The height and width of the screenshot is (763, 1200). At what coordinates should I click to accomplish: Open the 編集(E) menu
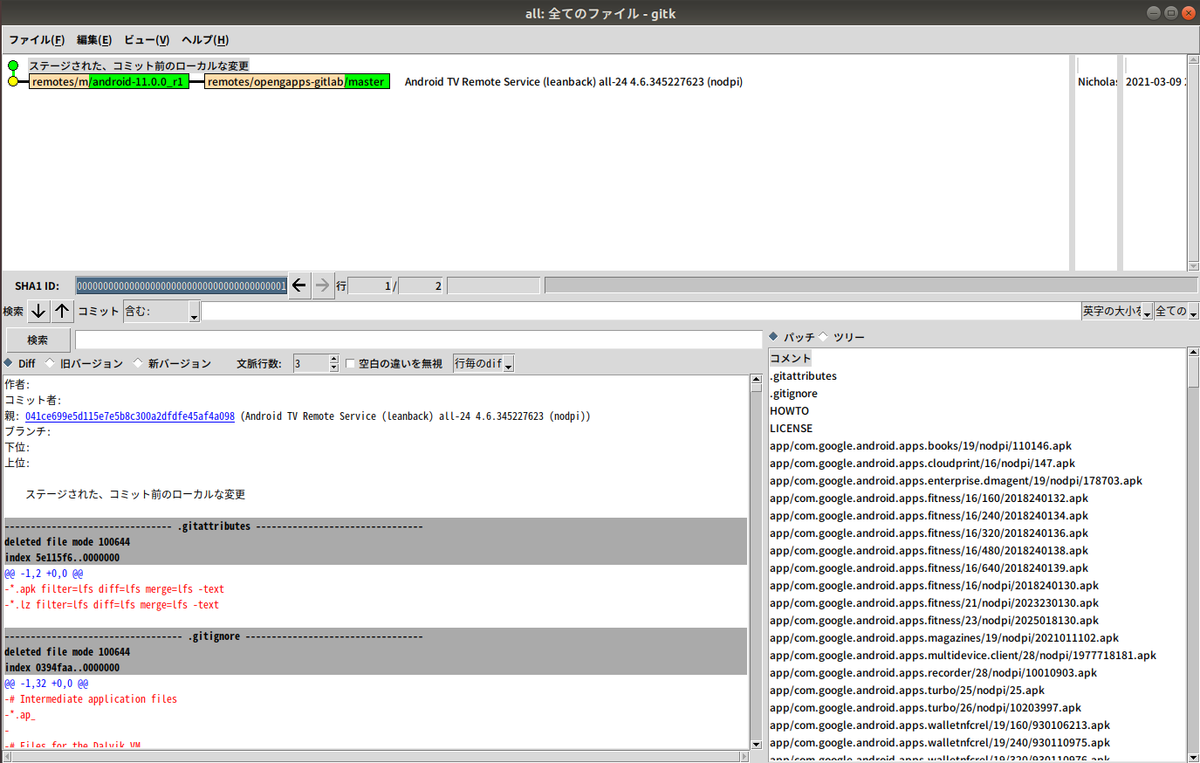[94, 40]
